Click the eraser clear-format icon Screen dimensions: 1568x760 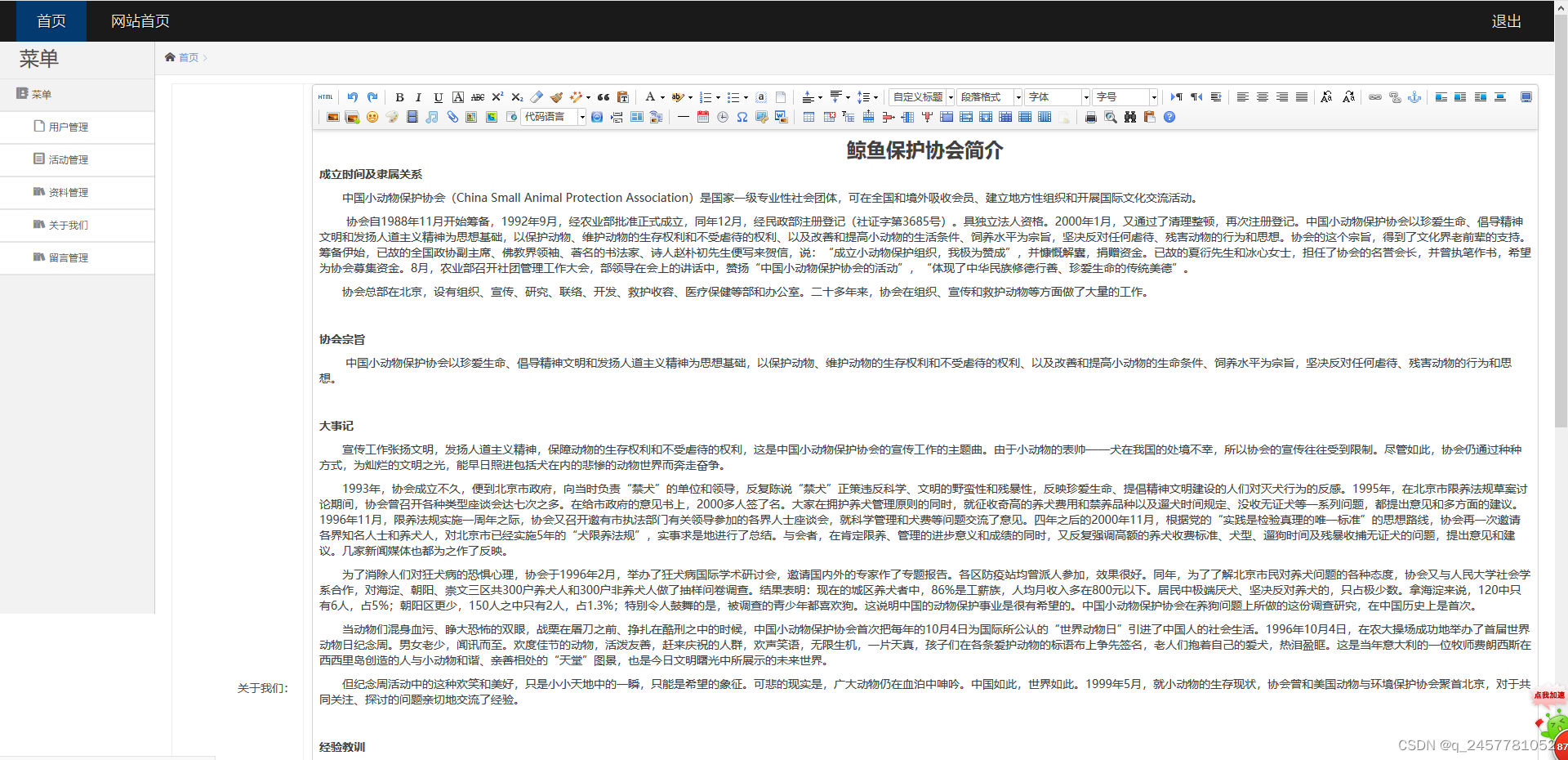coord(537,97)
